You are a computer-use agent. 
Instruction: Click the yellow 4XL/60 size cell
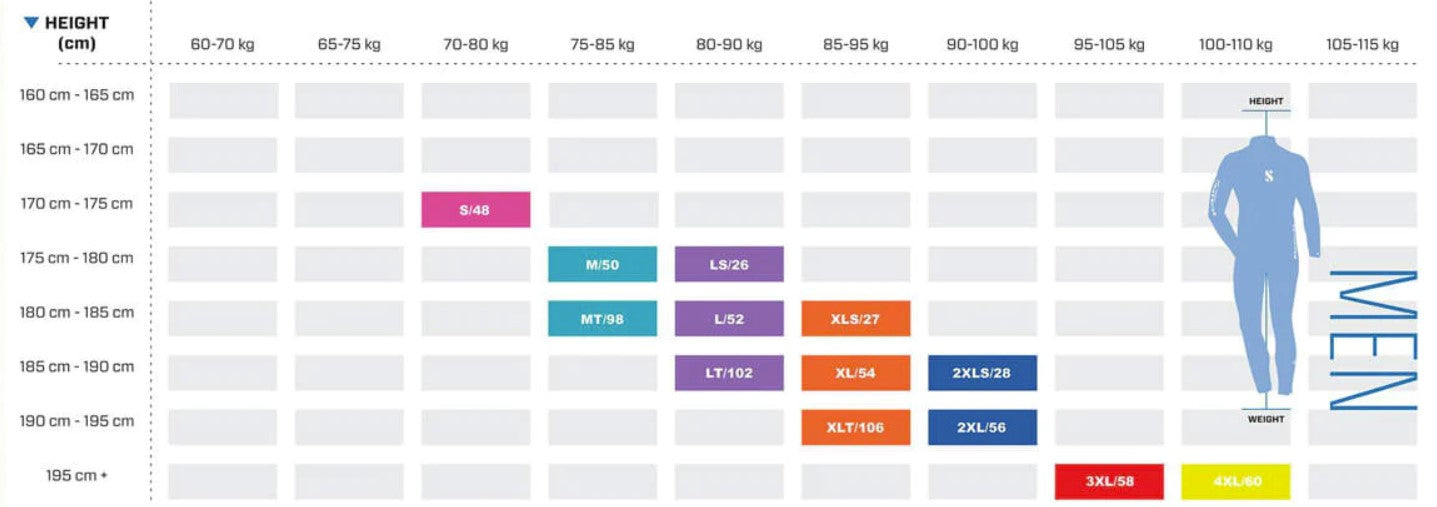point(1236,481)
